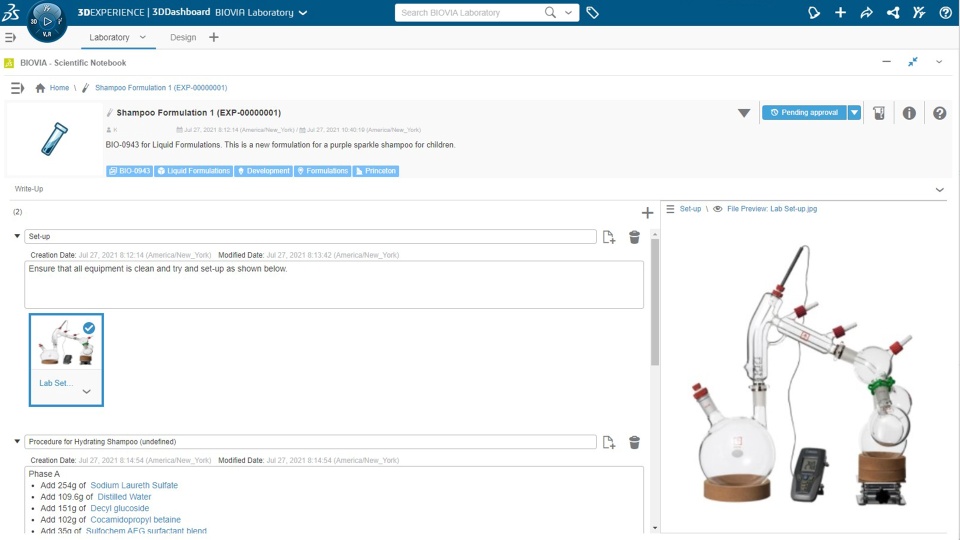Click the Formulations tag
Image resolution: width=960 pixels, height=540 pixels.
(x=323, y=171)
